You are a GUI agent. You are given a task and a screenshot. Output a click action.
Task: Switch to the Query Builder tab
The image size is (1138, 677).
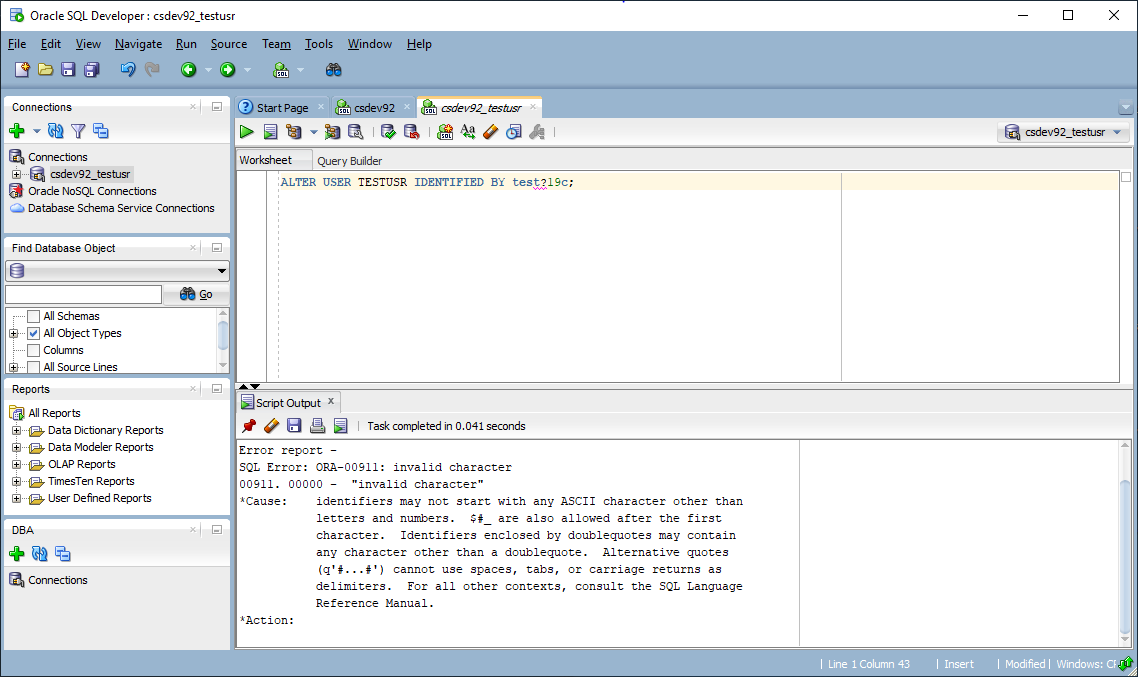[349, 161]
